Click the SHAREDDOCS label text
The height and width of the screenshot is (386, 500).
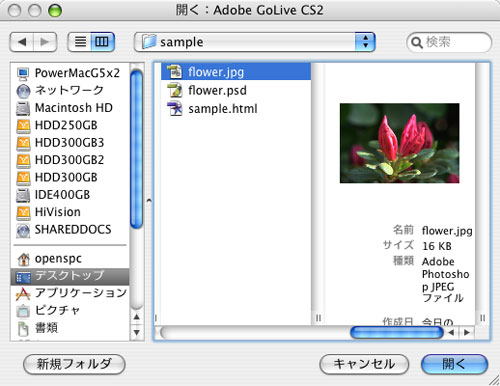(x=73, y=230)
